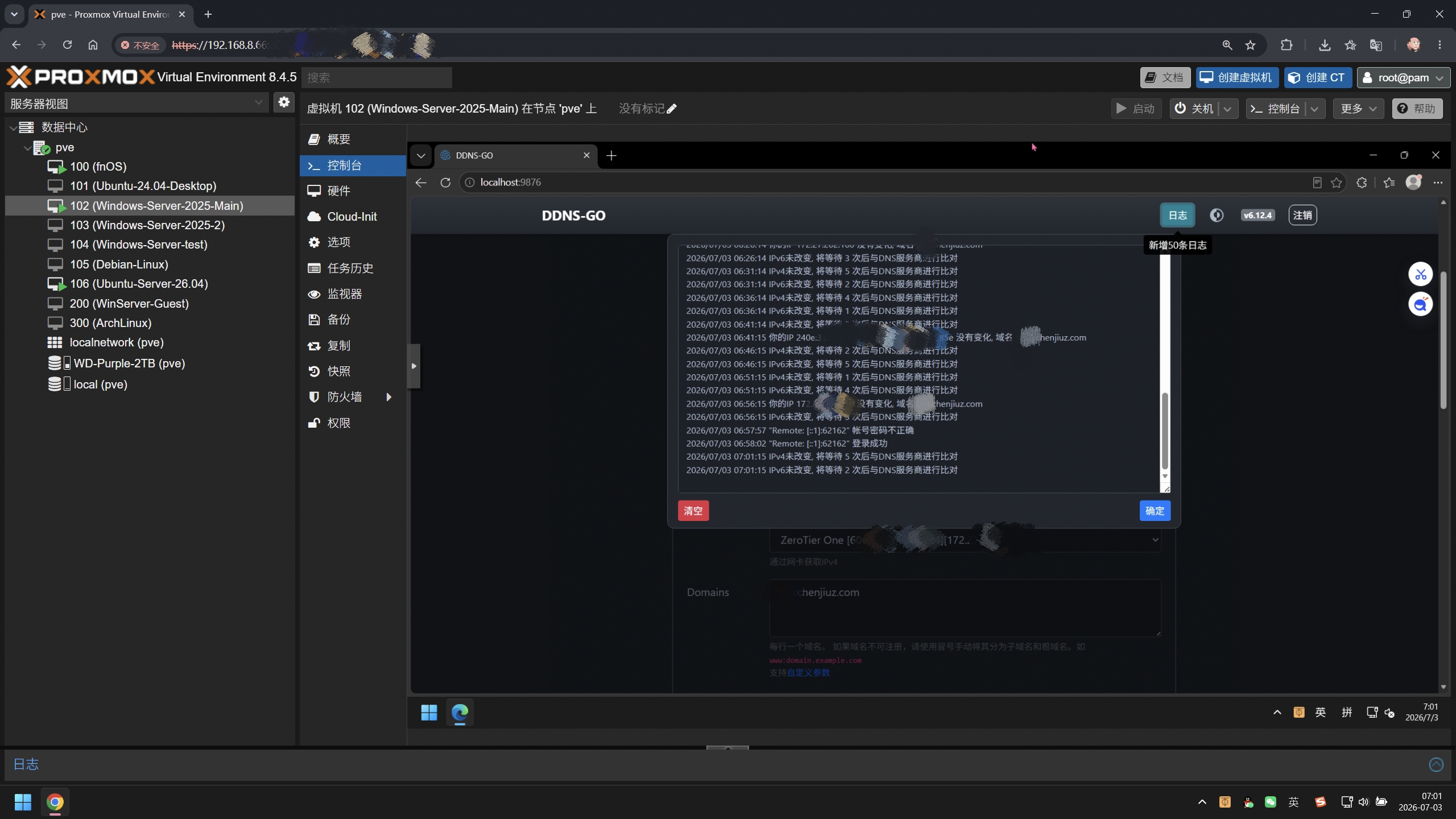This screenshot has height=819, width=1456.
Task: Open 监视器 in the VM menu
Action: pyautogui.click(x=353, y=294)
